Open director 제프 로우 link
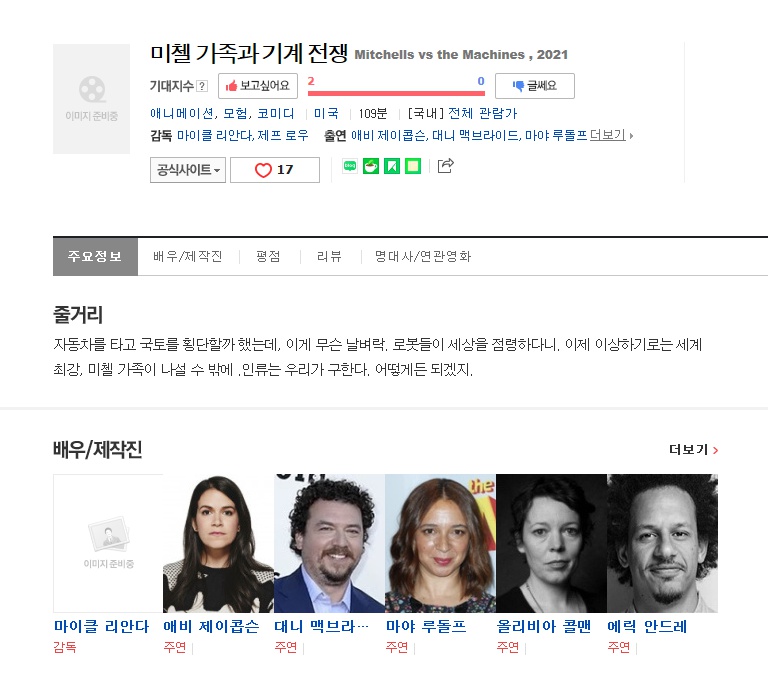Image resolution: width=768 pixels, height=673 pixels. click(283, 135)
